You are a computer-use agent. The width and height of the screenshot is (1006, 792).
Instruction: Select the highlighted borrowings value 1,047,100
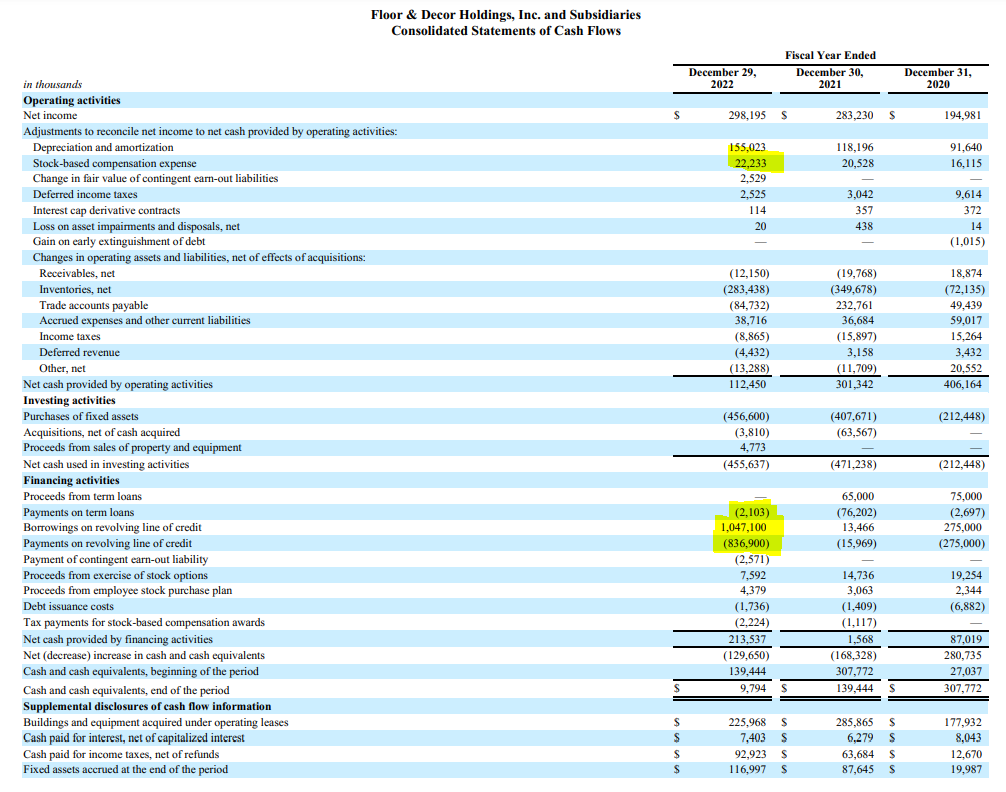tap(744, 528)
